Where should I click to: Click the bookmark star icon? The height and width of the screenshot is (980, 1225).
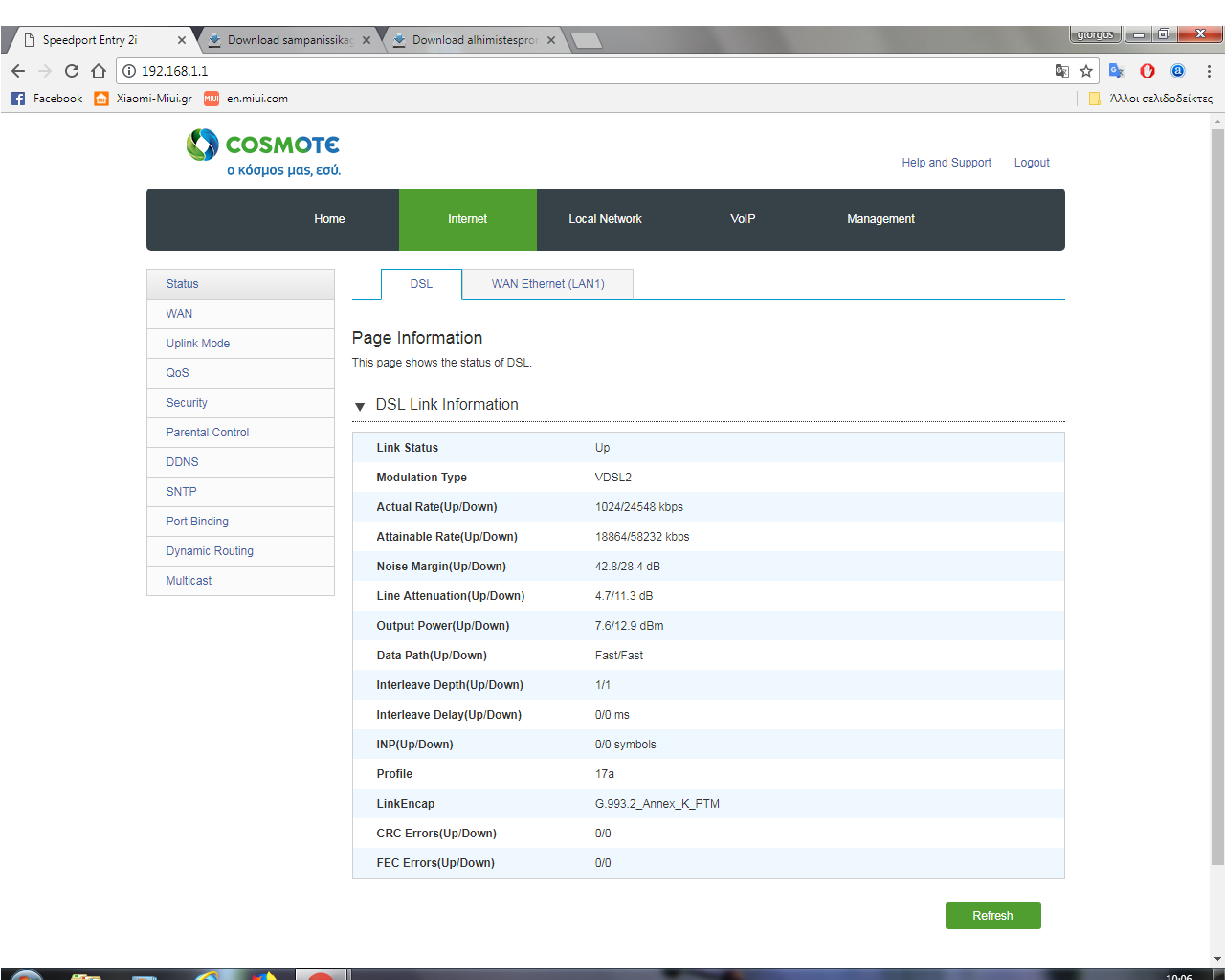[1086, 71]
